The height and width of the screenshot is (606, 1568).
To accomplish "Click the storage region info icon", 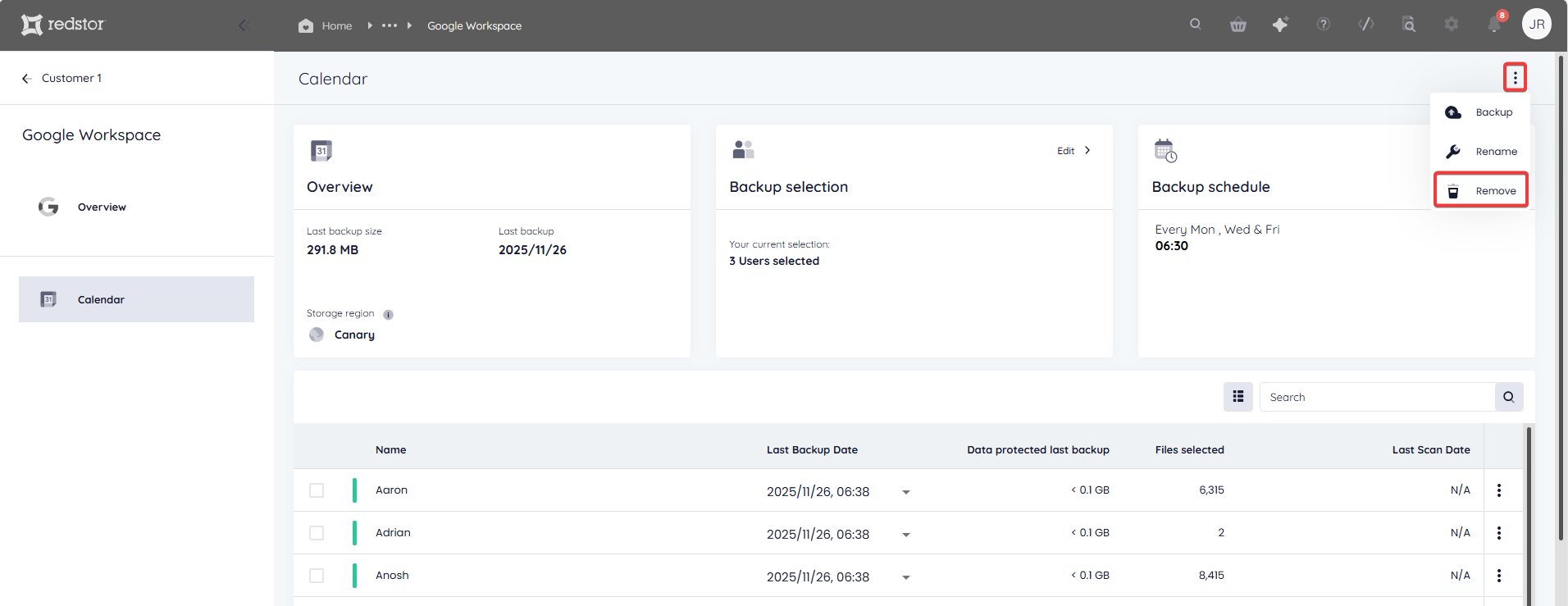I will [x=389, y=315].
